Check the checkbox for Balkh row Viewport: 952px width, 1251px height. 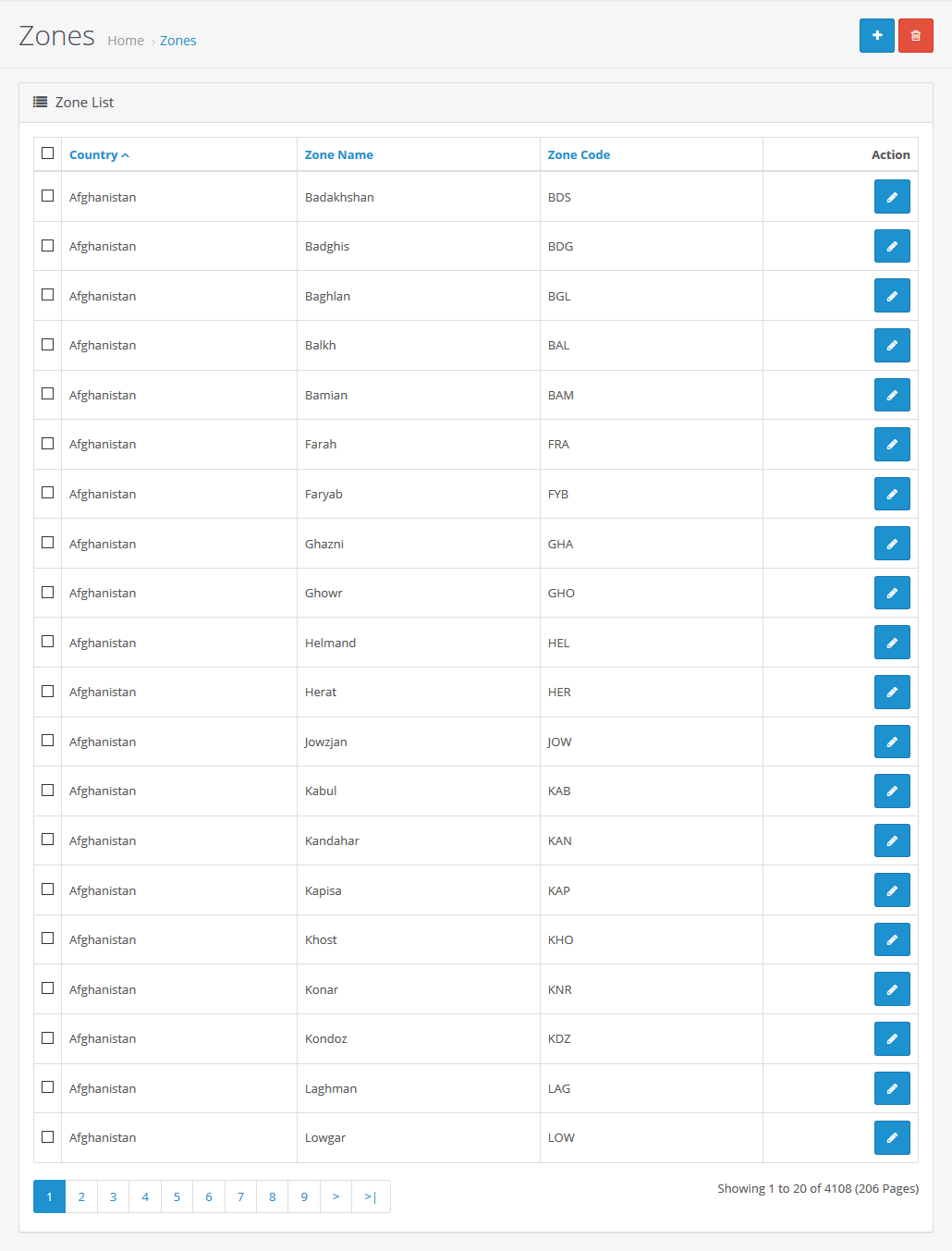pos(47,344)
